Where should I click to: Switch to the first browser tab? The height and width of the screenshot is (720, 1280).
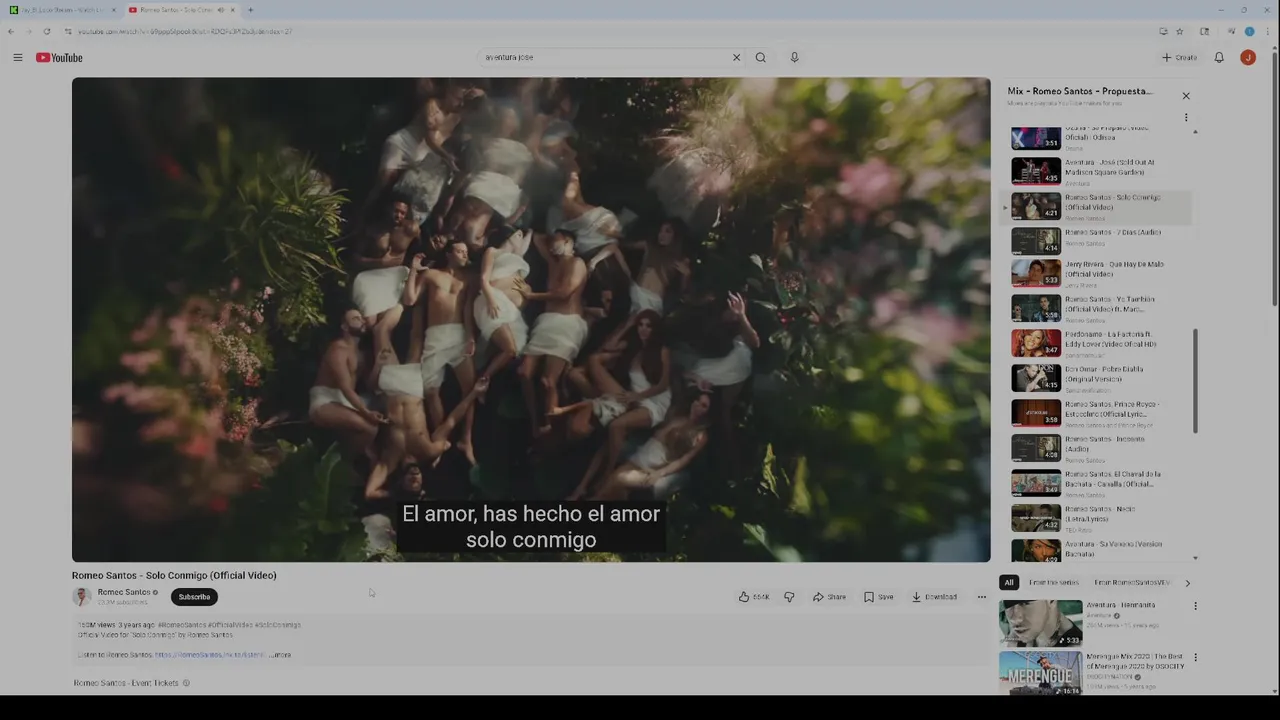click(x=63, y=10)
